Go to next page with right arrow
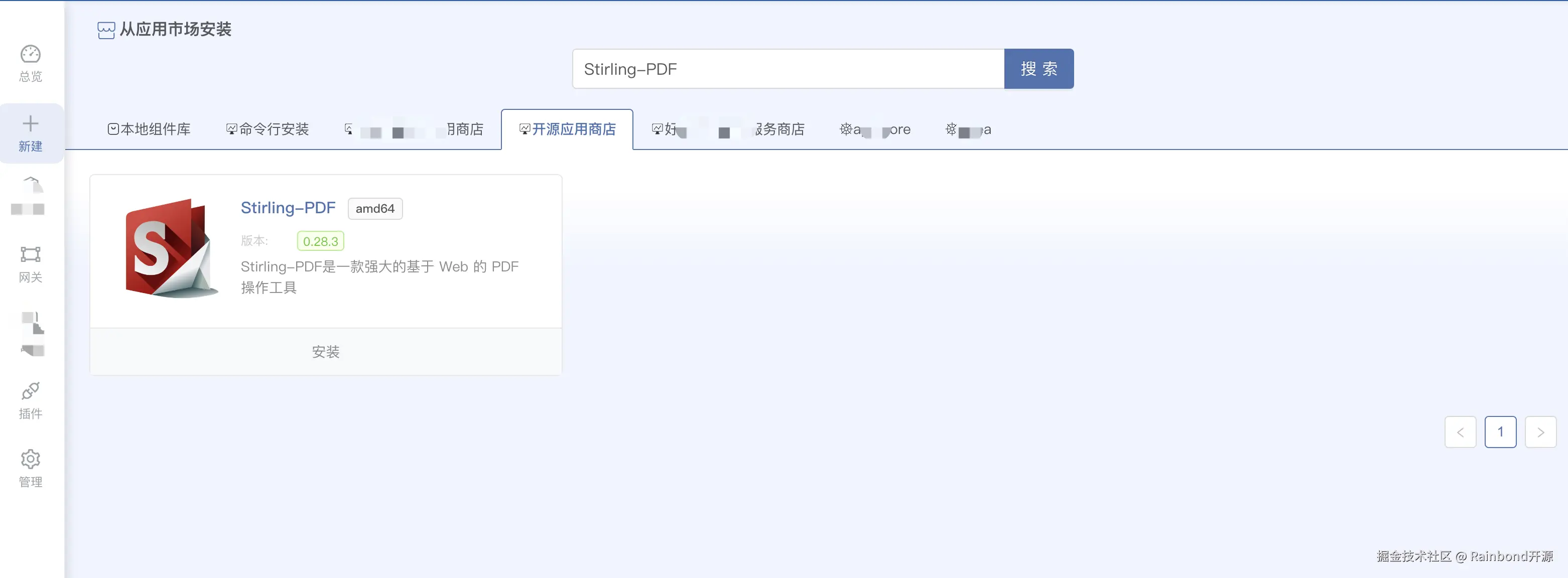Viewport: 1568px width, 578px height. tap(1540, 432)
